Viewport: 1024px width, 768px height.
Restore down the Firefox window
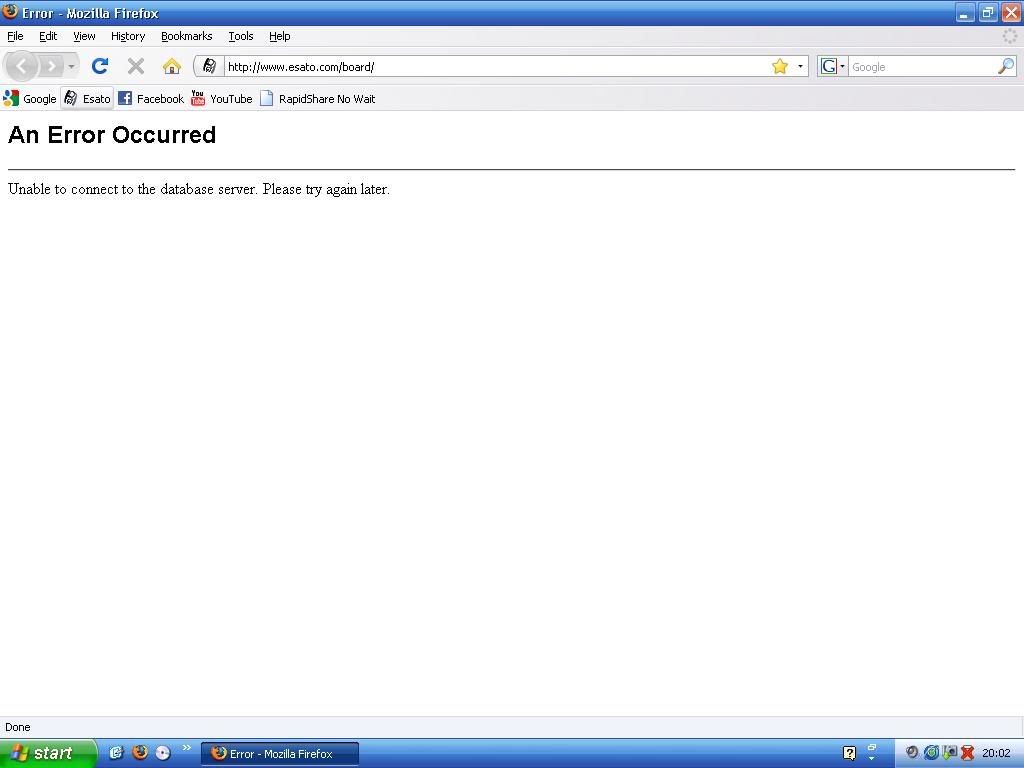[x=988, y=12]
